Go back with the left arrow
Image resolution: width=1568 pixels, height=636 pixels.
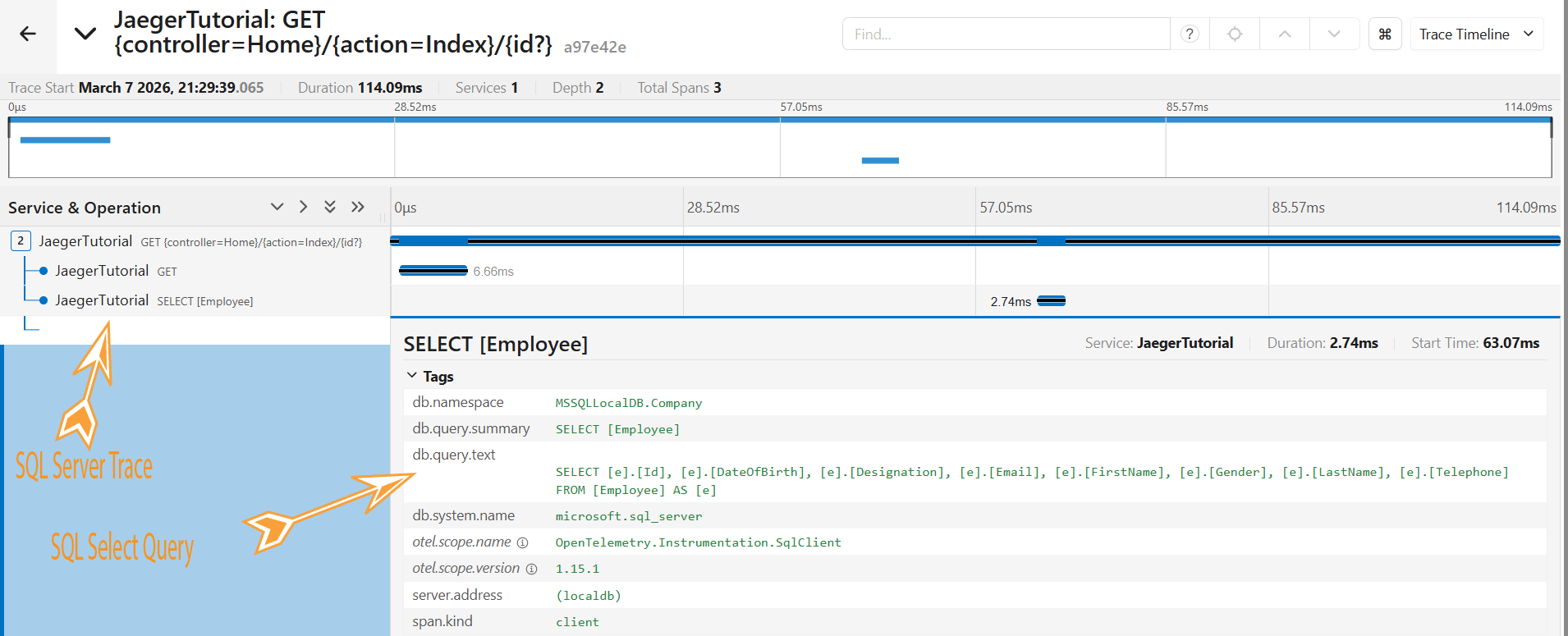click(28, 34)
